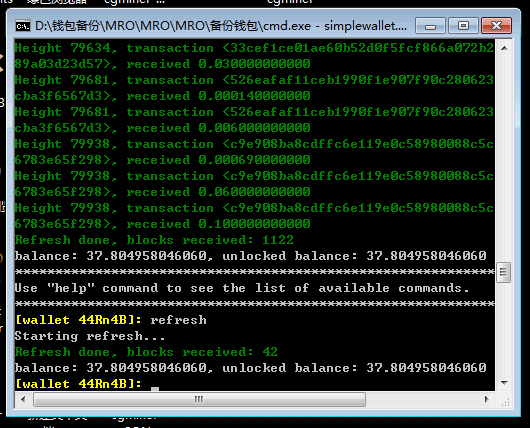Click the horizontal scrollbar thumb
This screenshot has width=530, height=428.
point(199,400)
